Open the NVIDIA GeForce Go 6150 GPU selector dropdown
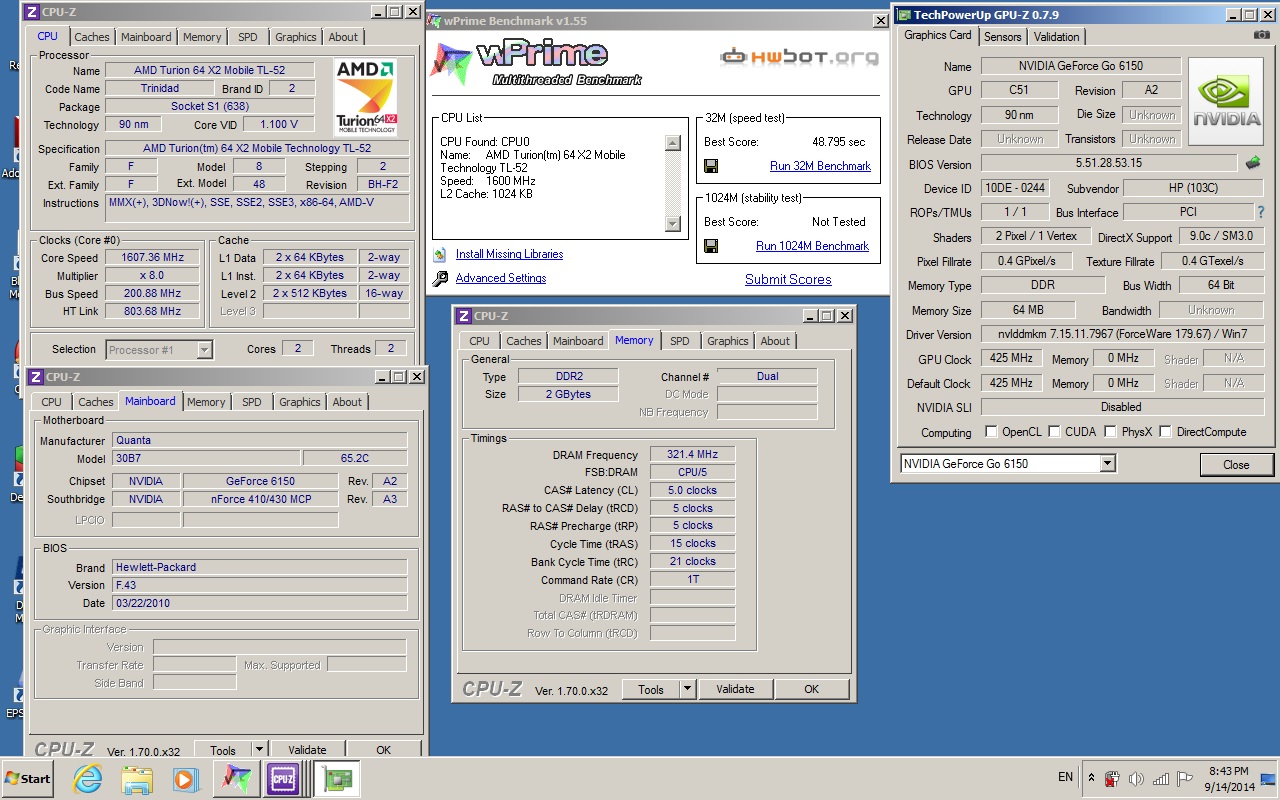Image resolution: width=1280 pixels, height=800 pixels. pyautogui.click(x=1107, y=464)
